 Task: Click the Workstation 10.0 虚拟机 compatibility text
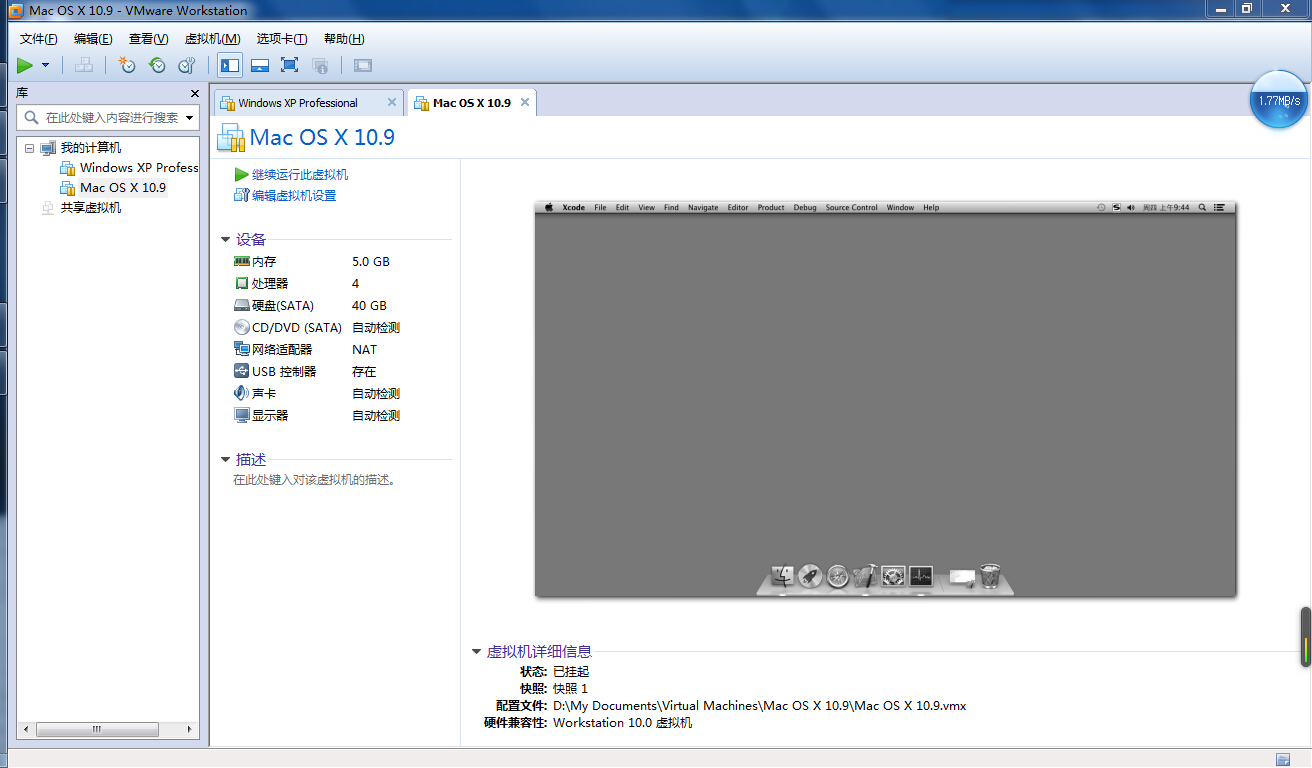coord(622,723)
